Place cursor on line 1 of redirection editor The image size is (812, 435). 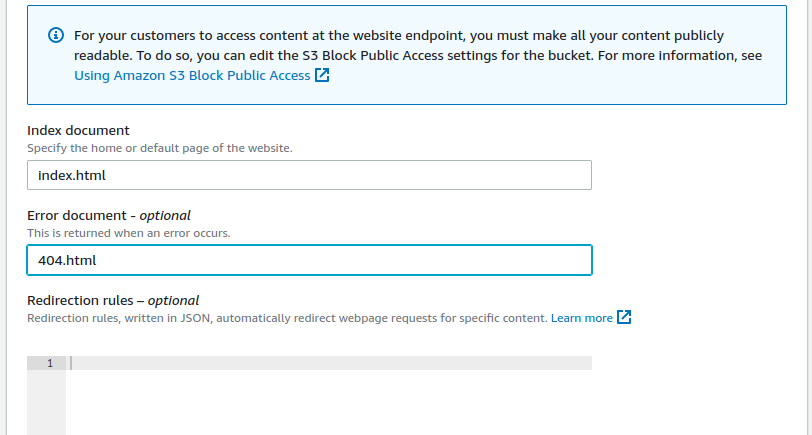click(329, 363)
